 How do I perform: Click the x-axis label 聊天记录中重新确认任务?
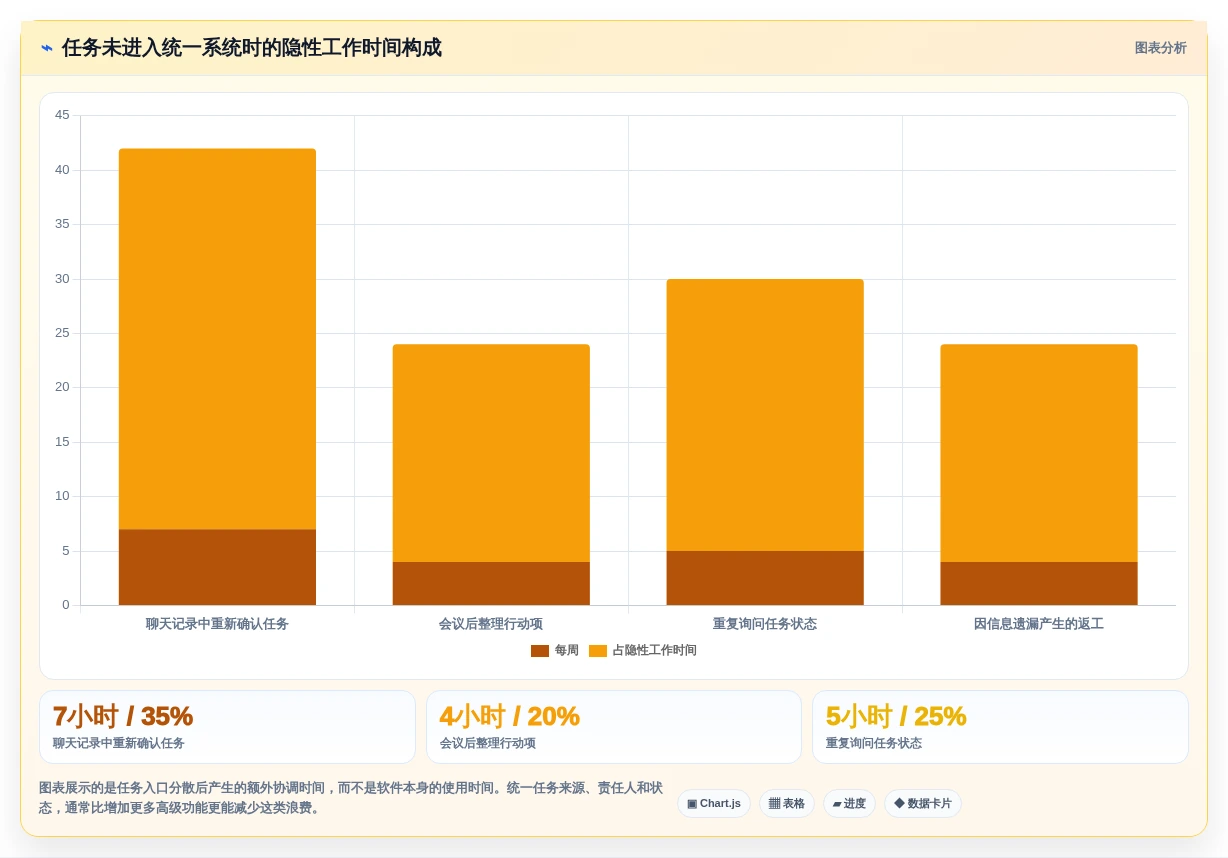(x=217, y=624)
